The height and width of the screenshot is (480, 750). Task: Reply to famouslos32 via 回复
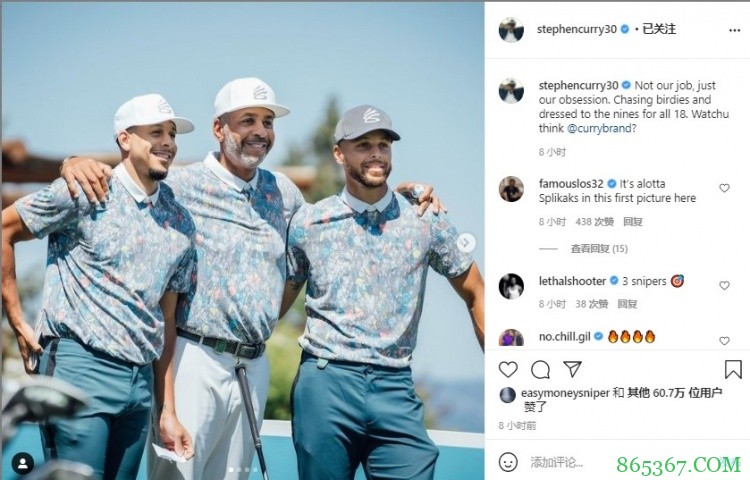click(632, 222)
